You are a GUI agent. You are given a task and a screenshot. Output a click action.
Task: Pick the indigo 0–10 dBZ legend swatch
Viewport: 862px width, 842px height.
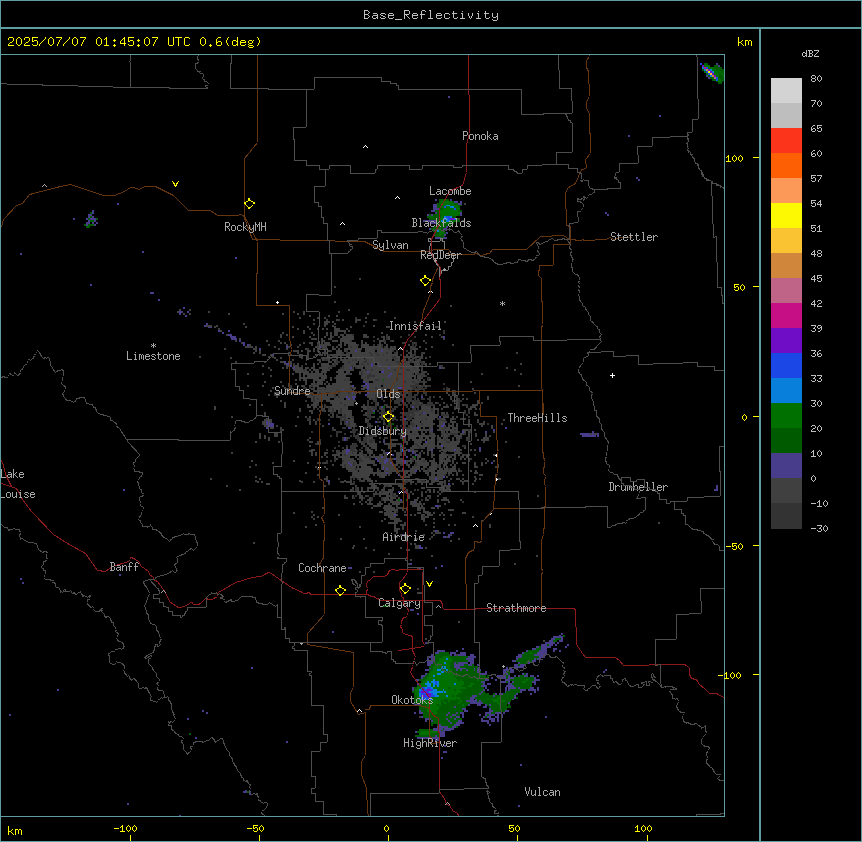point(786,466)
